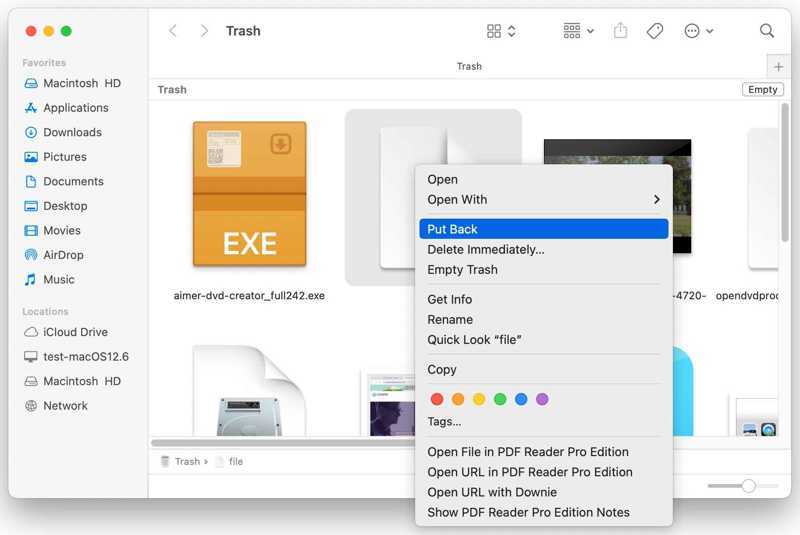Open iCloud Drive under Locations
The width and height of the screenshot is (800, 535).
(x=66, y=332)
